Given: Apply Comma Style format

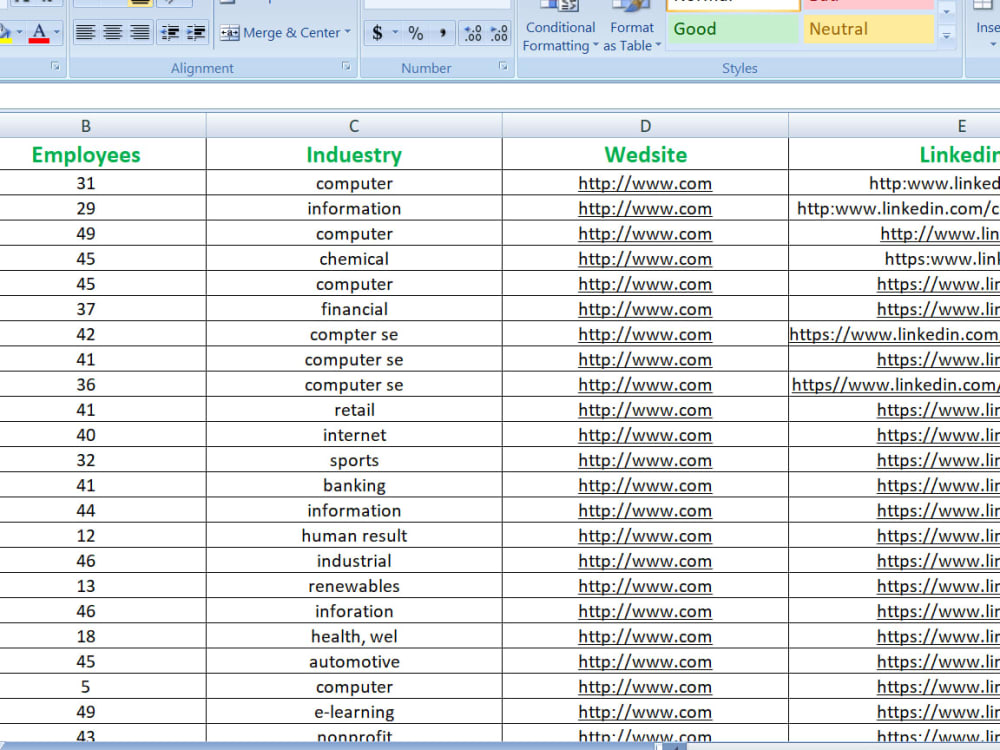Looking at the screenshot, I should click(442, 33).
